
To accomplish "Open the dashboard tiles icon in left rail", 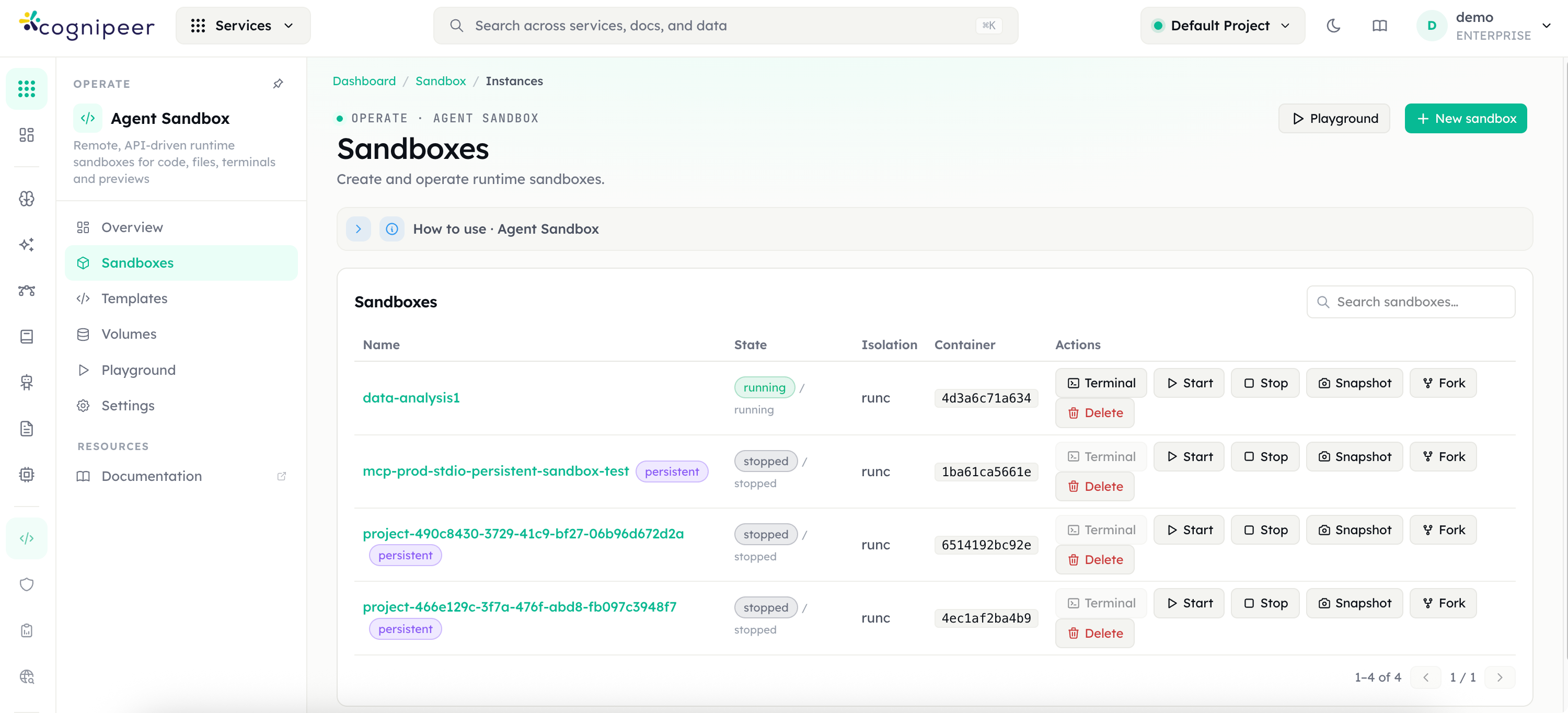I will pyautogui.click(x=27, y=134).
